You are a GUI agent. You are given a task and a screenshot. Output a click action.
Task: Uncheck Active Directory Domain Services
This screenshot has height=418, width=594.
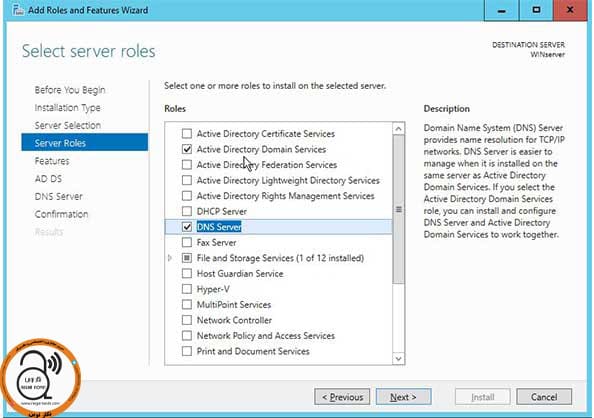click(187, 149)
